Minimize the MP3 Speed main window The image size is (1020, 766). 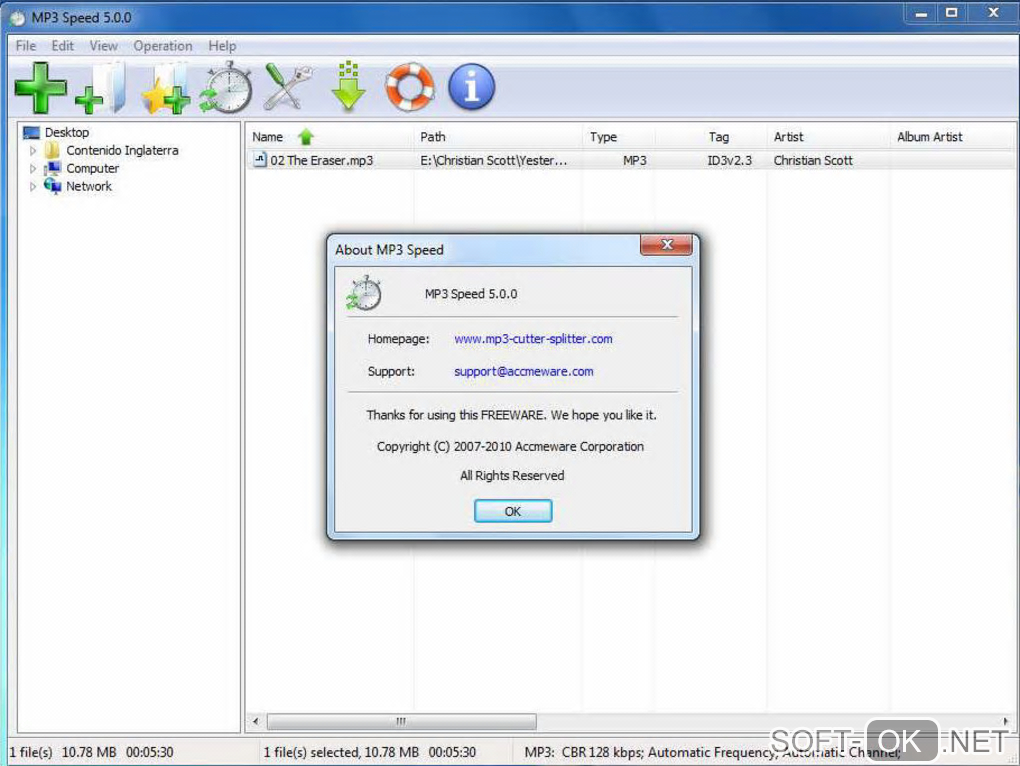point(920,14)
